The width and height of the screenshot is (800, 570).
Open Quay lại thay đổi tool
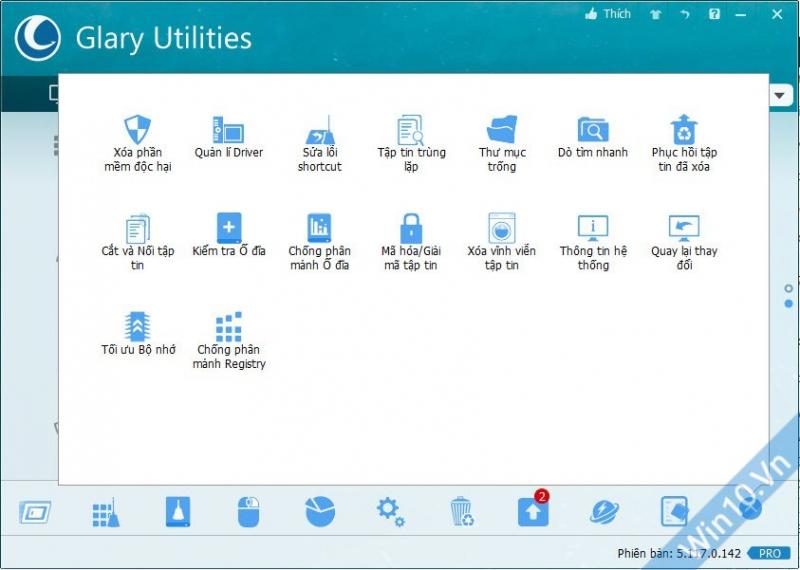click(684, 242)
